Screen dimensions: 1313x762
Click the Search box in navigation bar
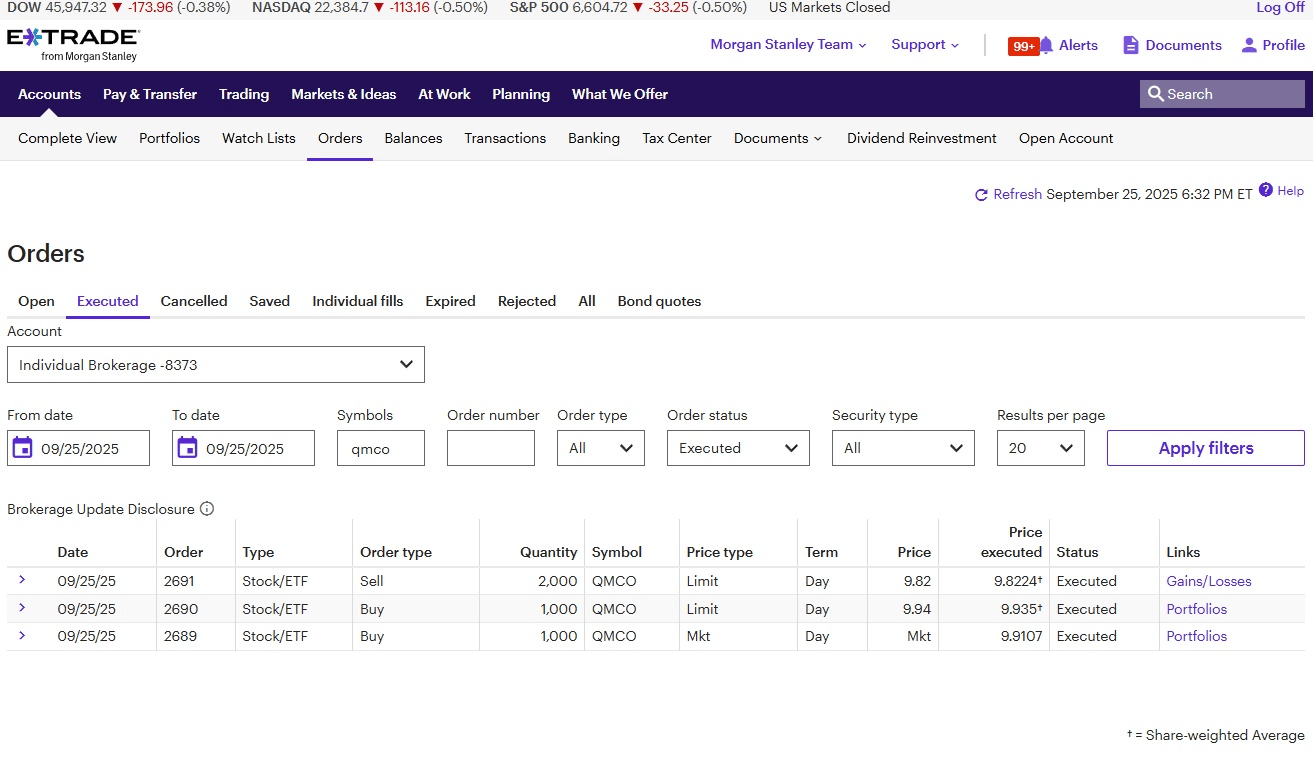[1222, 94]
